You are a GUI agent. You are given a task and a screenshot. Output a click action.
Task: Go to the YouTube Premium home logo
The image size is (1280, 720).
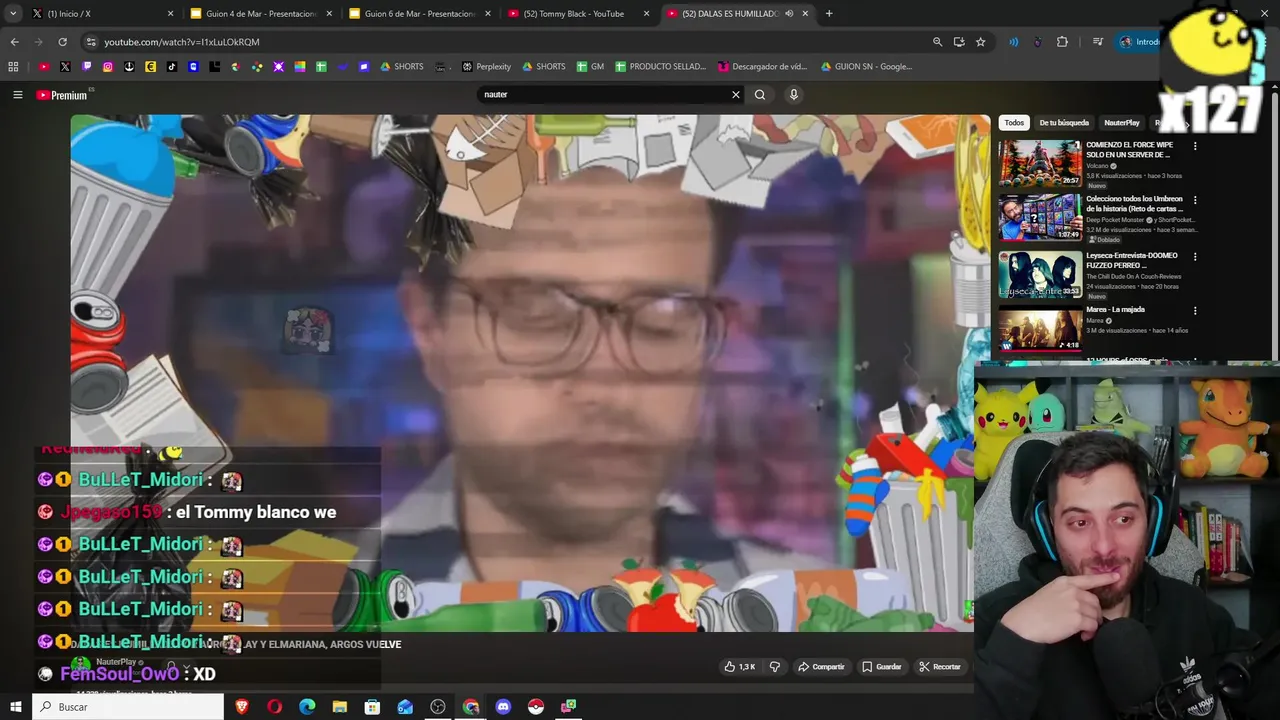click(x=62, y=95)
